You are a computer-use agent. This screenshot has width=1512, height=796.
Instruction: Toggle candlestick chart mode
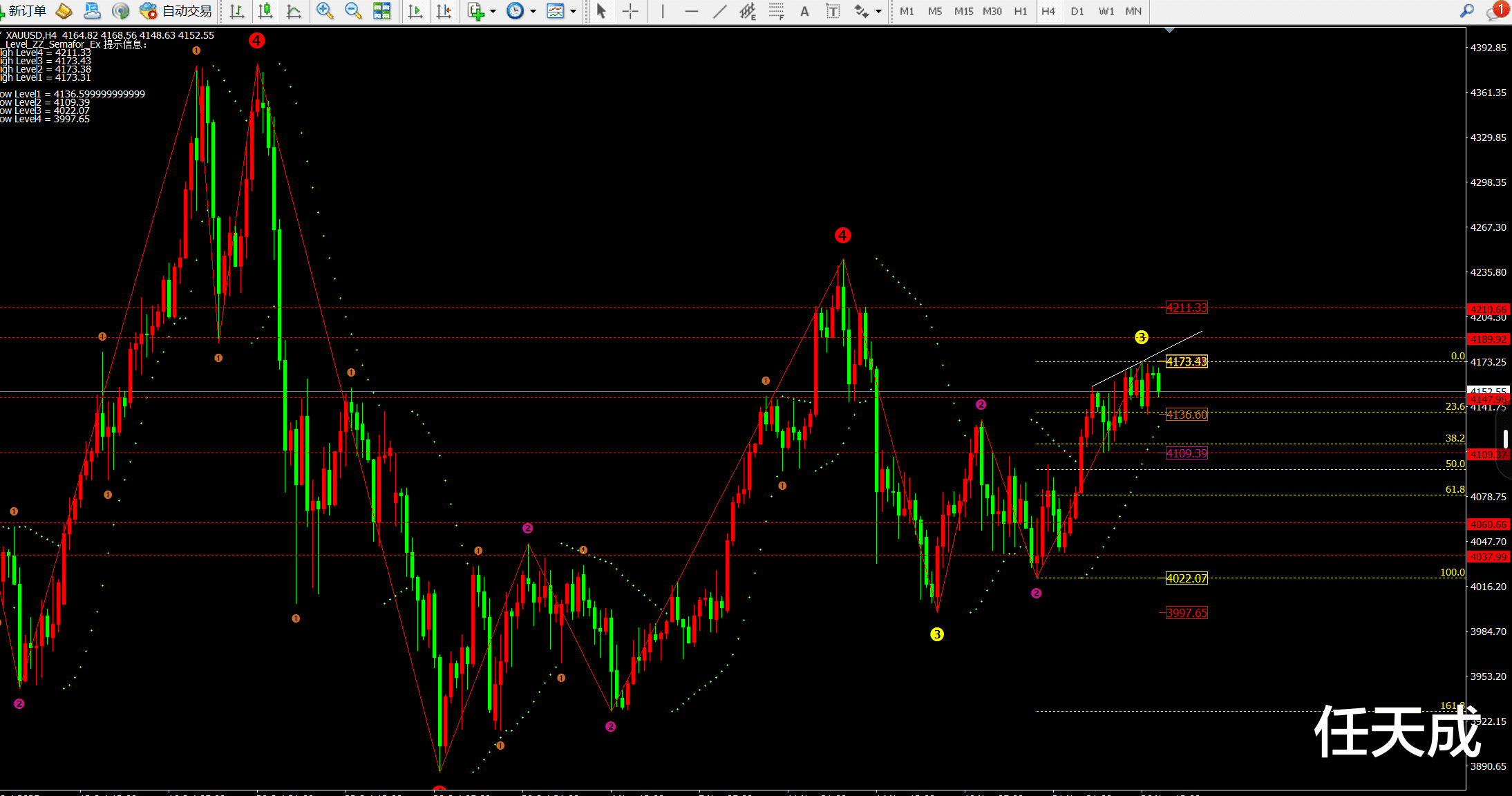(x=265, y=11)
